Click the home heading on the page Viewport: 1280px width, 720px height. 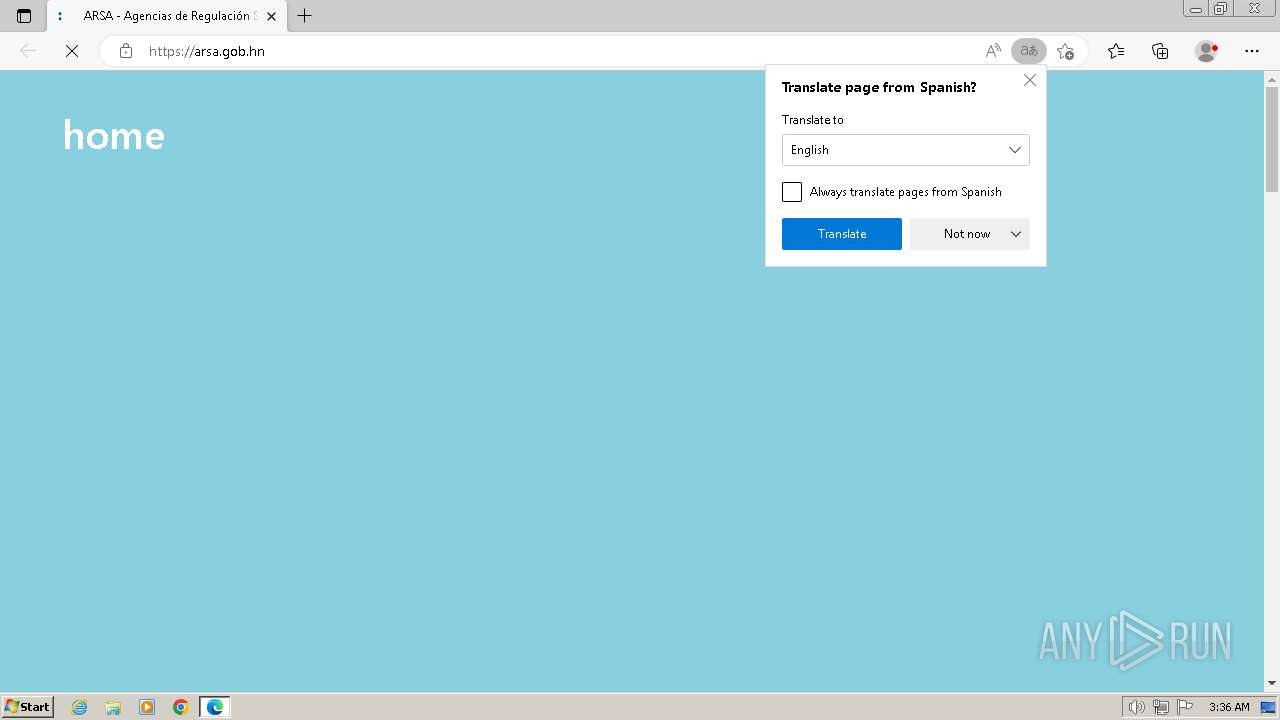(114, 135)
